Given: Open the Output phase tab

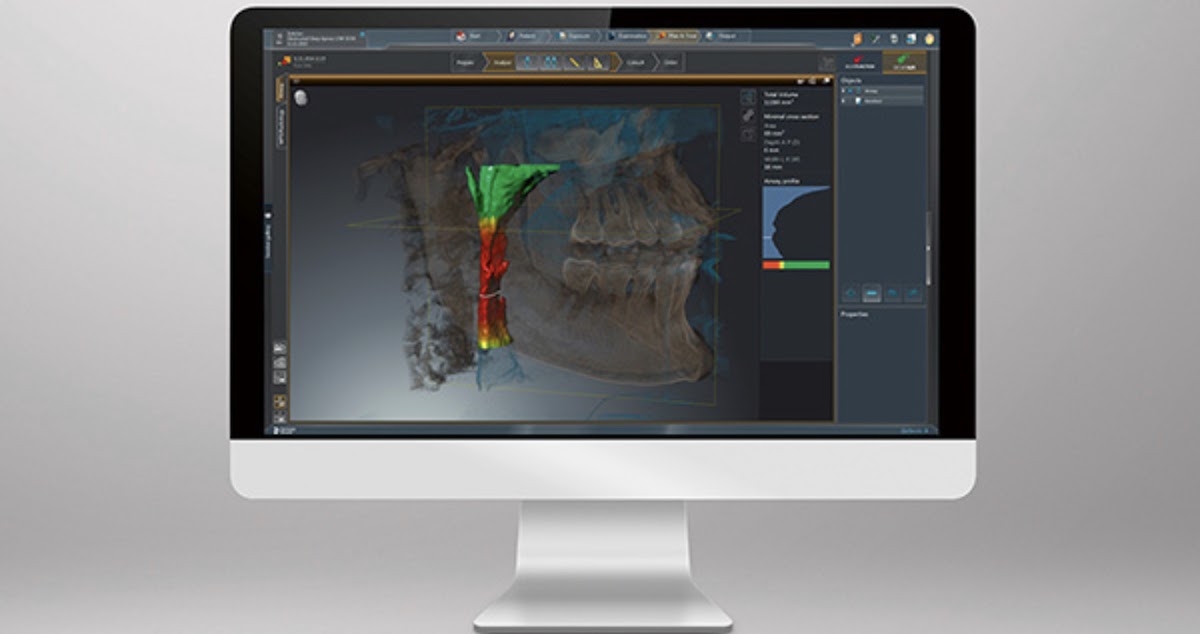Looking at the screenshot, I should tap(728, 36).
